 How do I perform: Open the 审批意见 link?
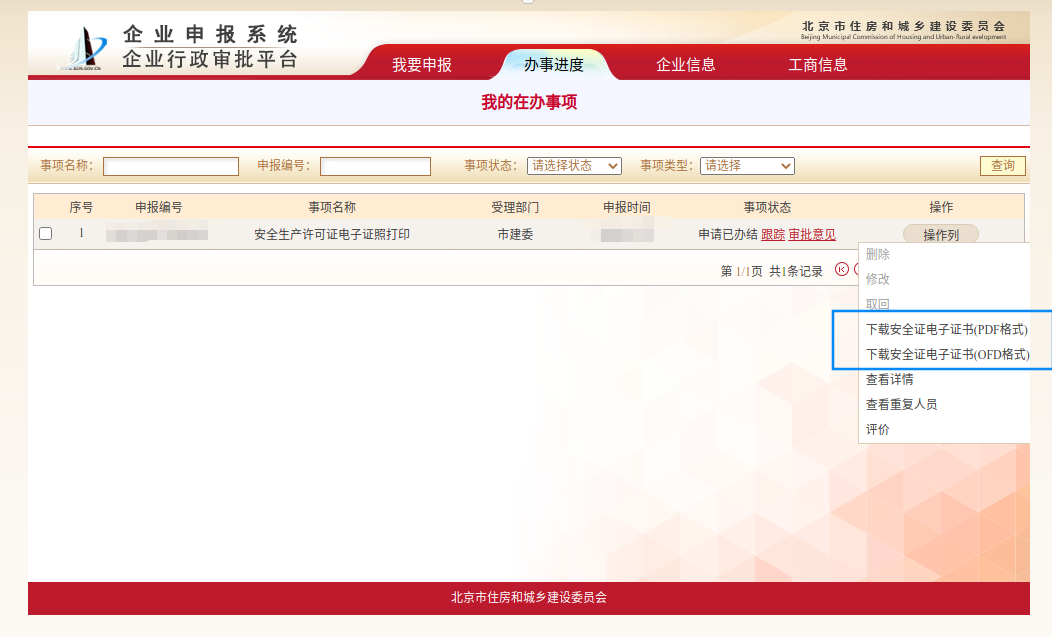coord(812,235)
